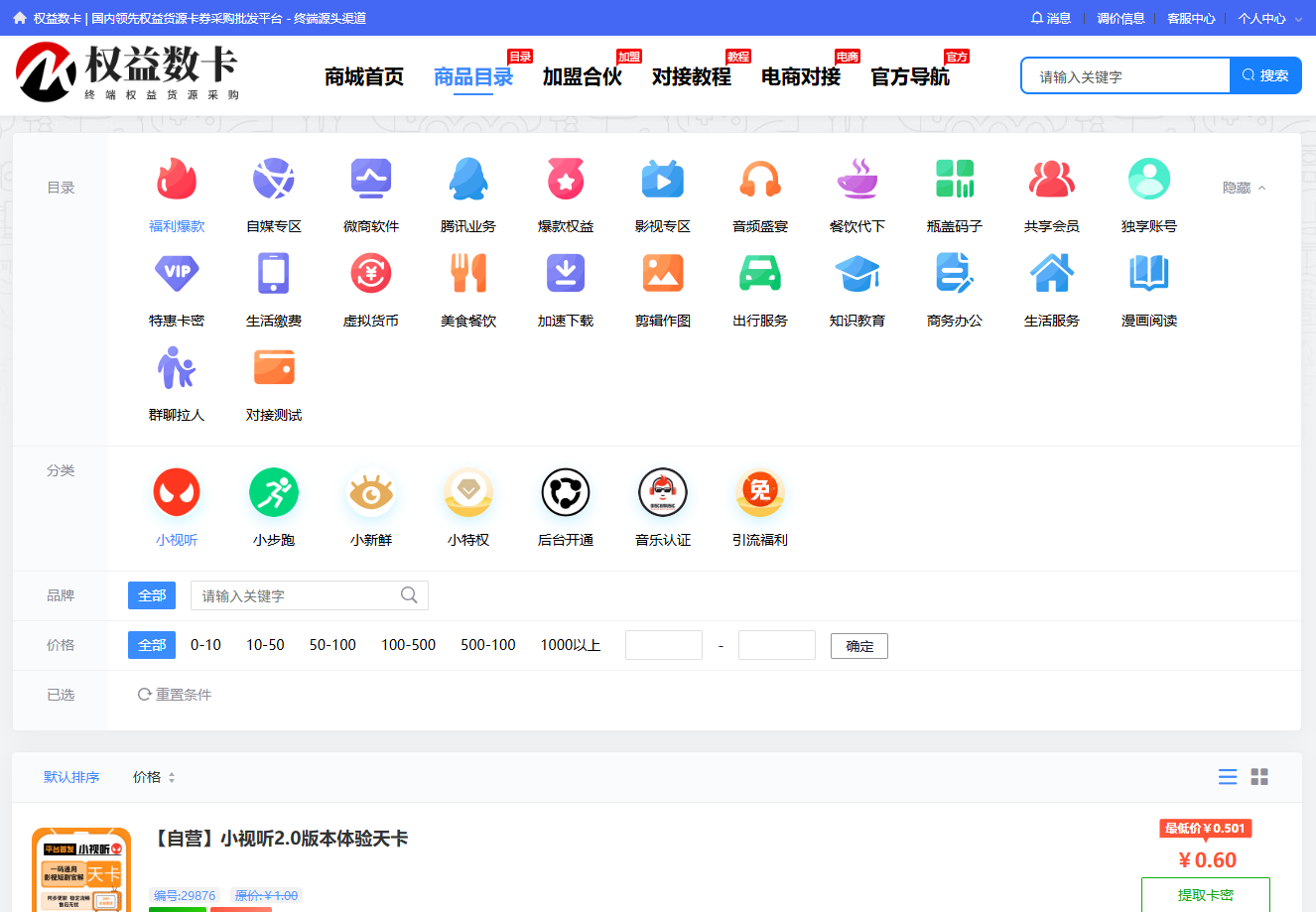This screenshot has height=912, width=1316.
Task: Select 音频盛宴 headphones icon
Action: (x=760, y=180)
